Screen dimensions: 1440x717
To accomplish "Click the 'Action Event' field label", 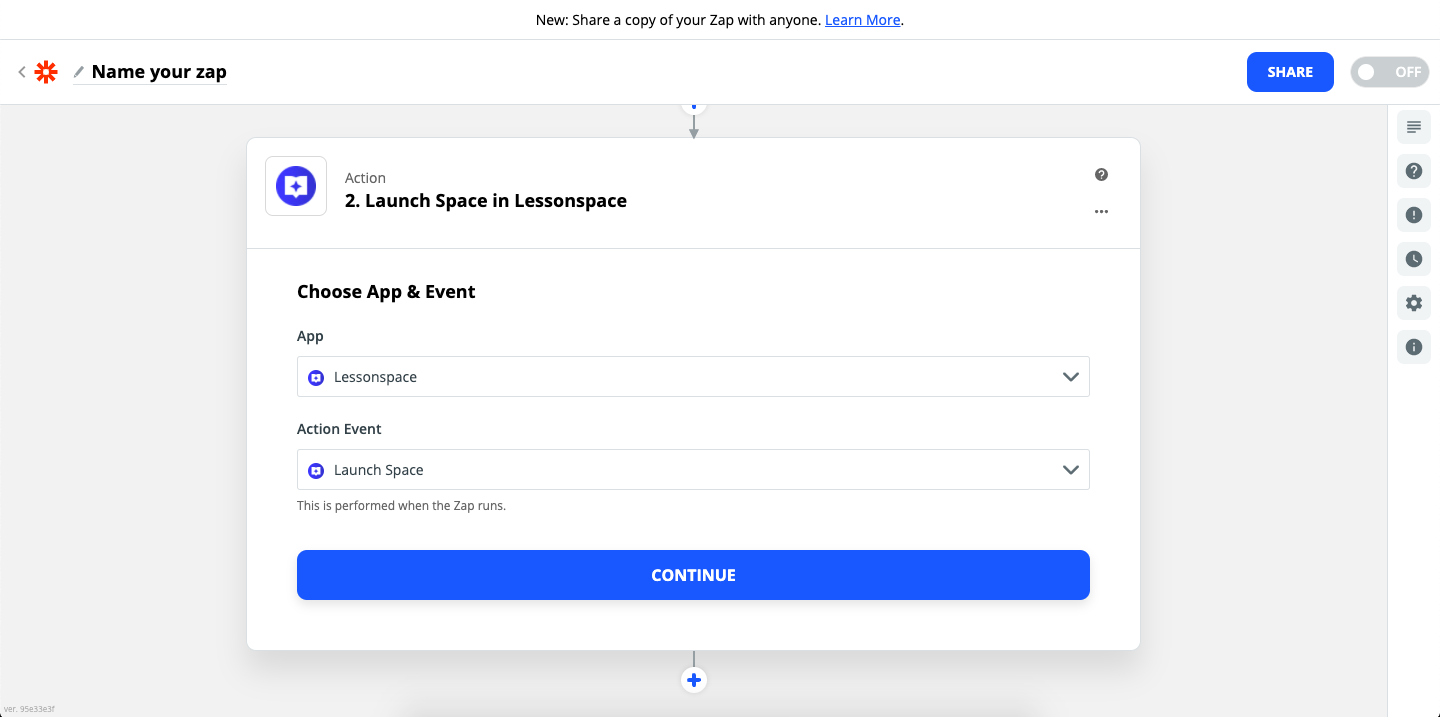I will (339, 429).
